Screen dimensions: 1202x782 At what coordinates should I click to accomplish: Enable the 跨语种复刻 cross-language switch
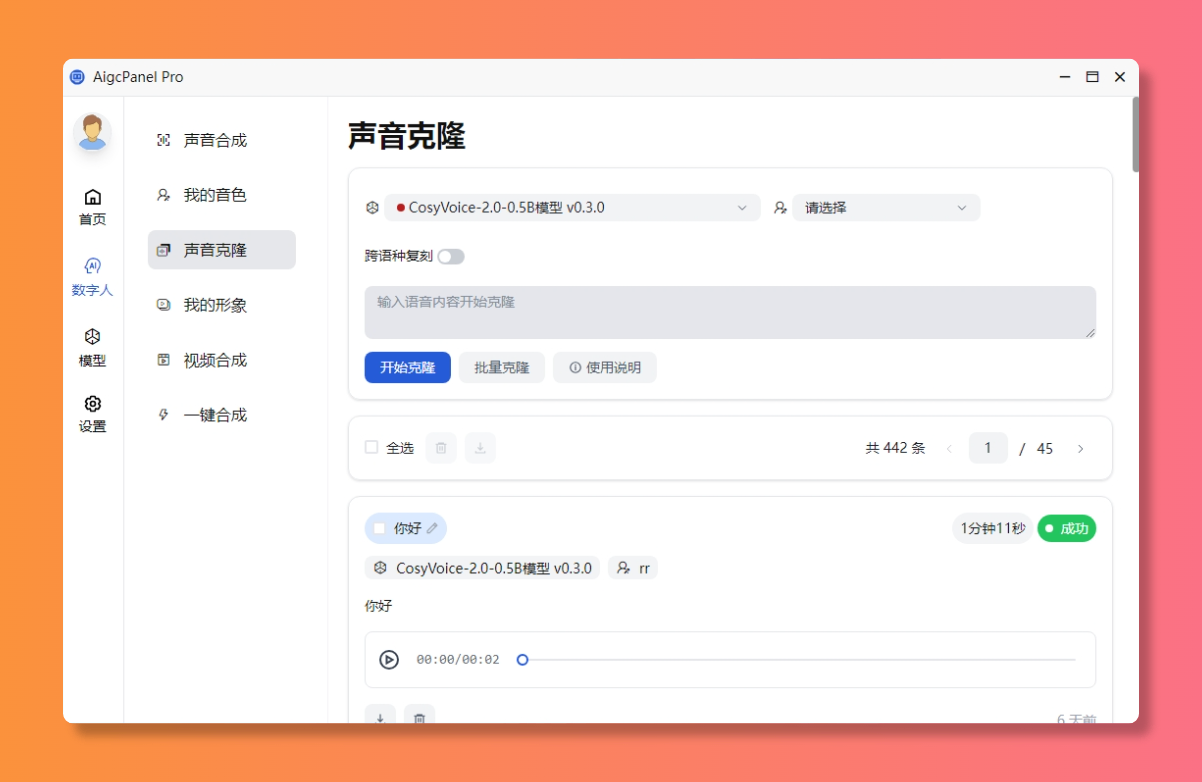(451, 256)
